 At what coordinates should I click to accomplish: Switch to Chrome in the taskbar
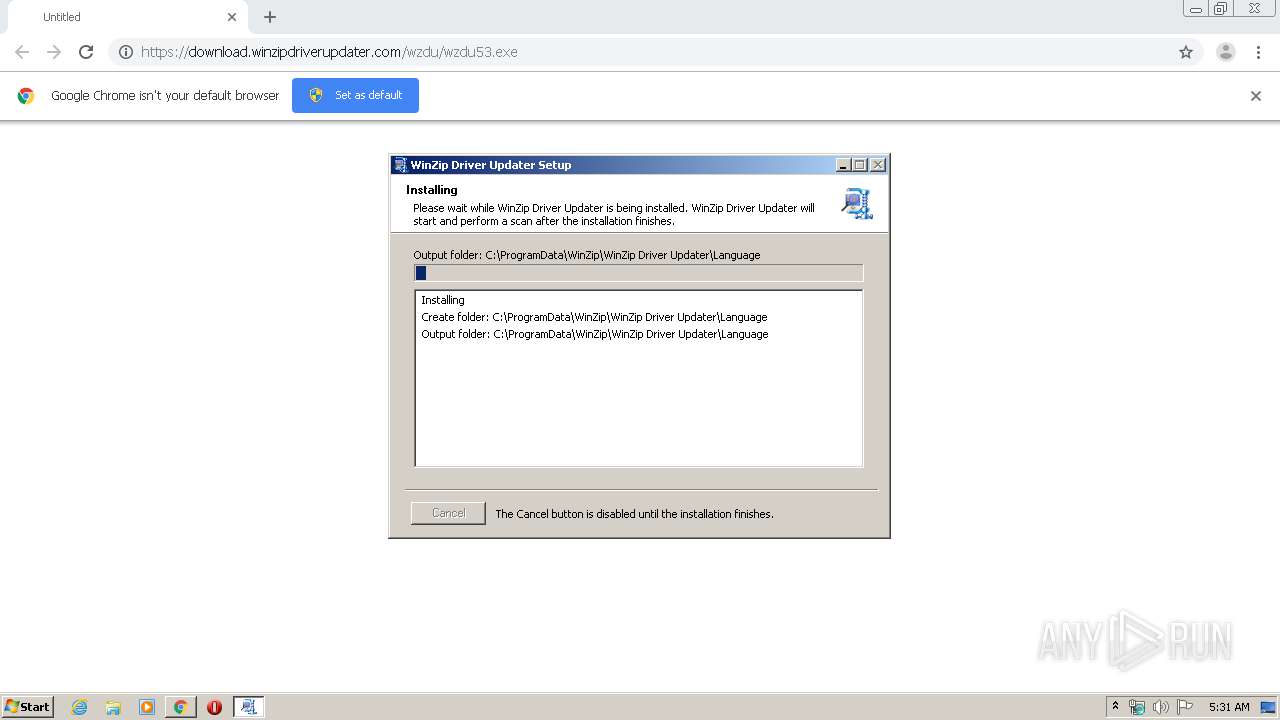tap(180, 707)
